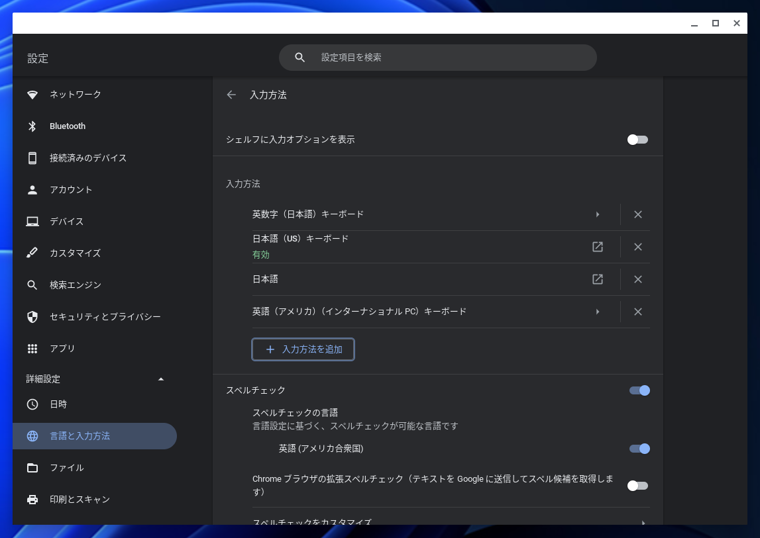Maximize the settings window
The height and width of the screenshot is (538, 760).
point(715,23)
